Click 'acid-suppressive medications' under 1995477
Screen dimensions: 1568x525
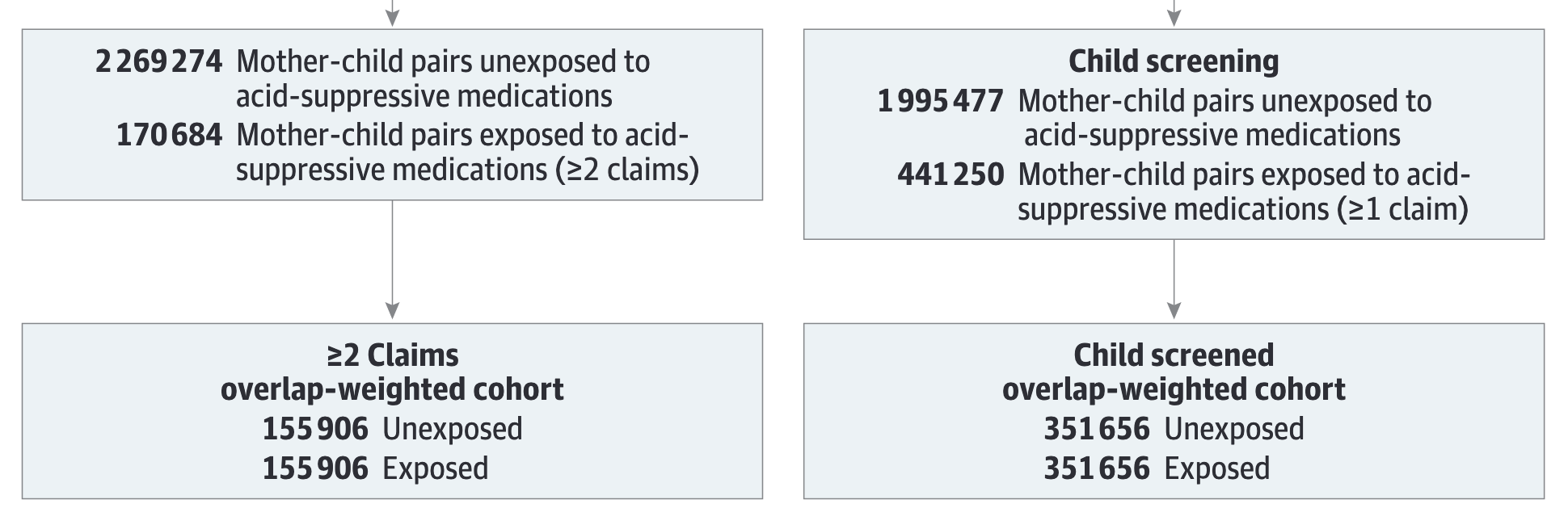[1212, 136]
